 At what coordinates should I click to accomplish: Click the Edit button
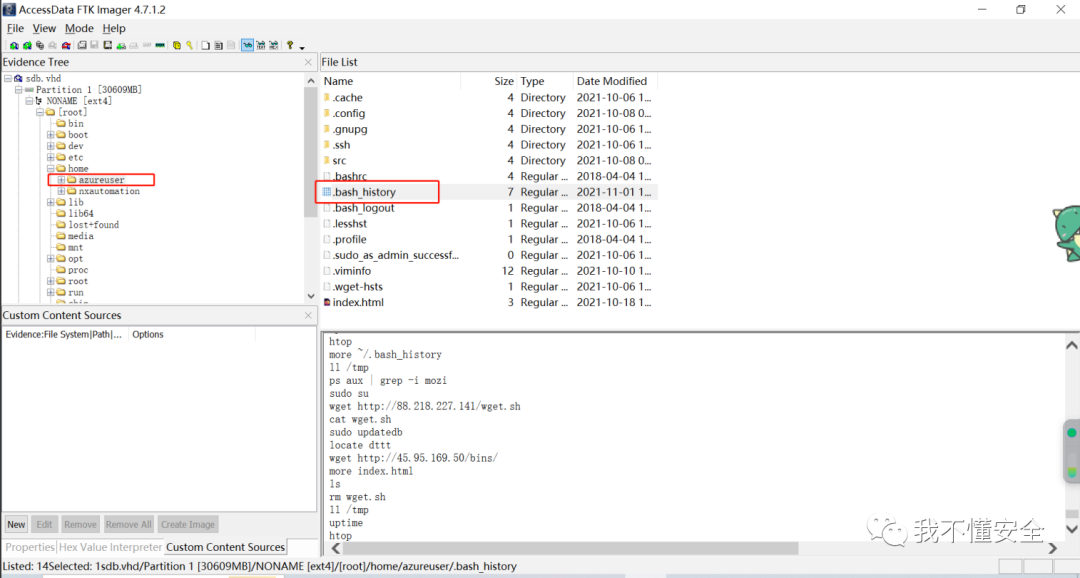coord(44,524)
